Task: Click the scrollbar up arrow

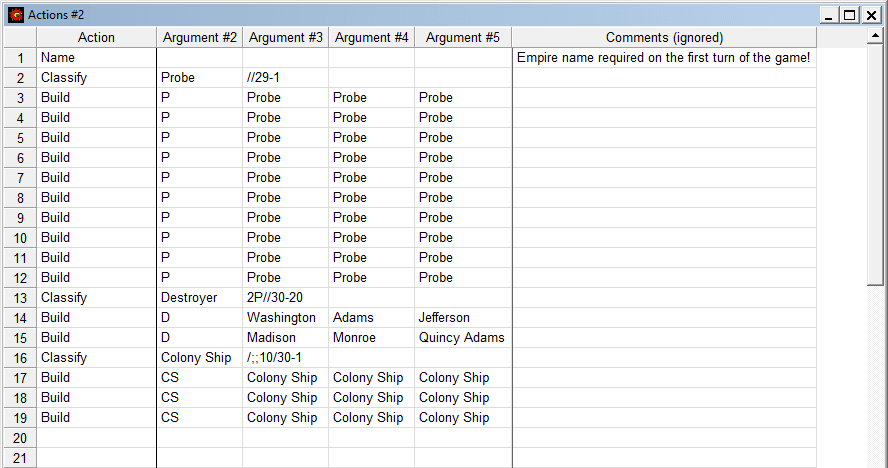Action: [x=875, y=37]
